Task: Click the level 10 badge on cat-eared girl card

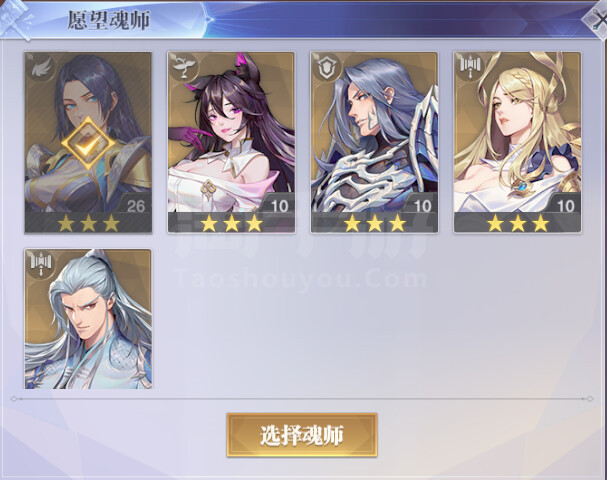Action: pos(278,205)
